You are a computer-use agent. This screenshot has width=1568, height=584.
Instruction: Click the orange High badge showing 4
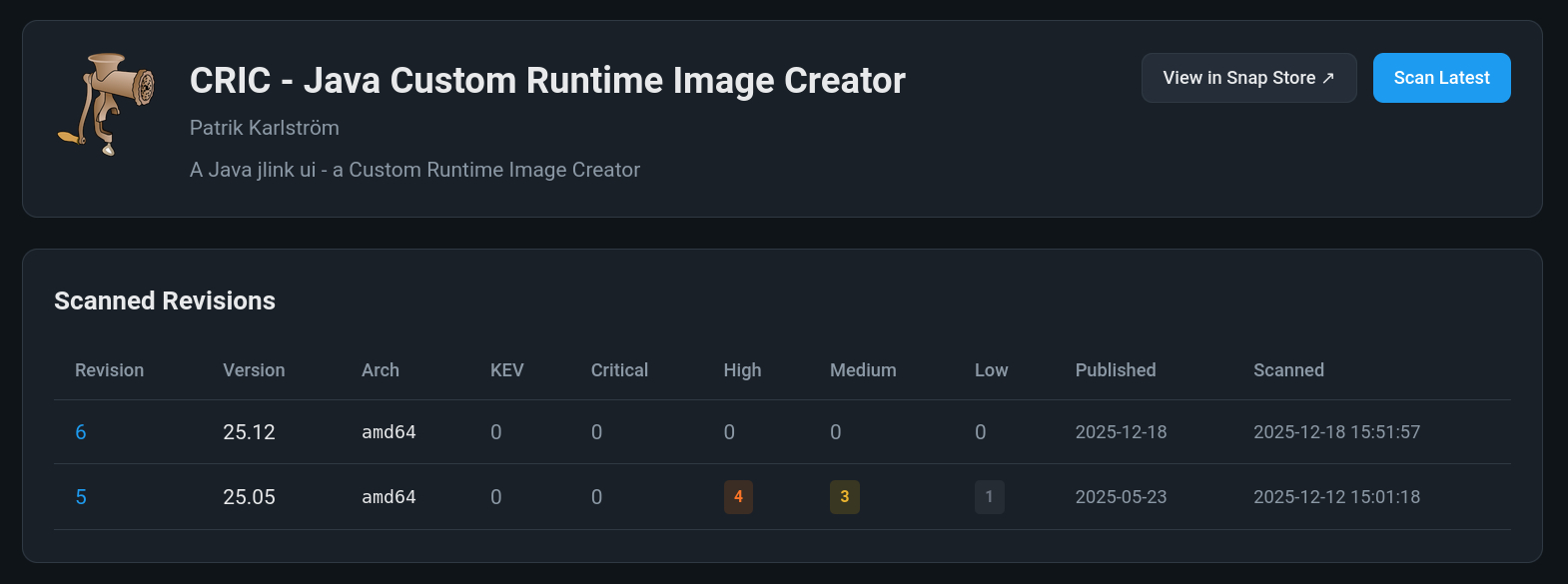click(738, 497)
